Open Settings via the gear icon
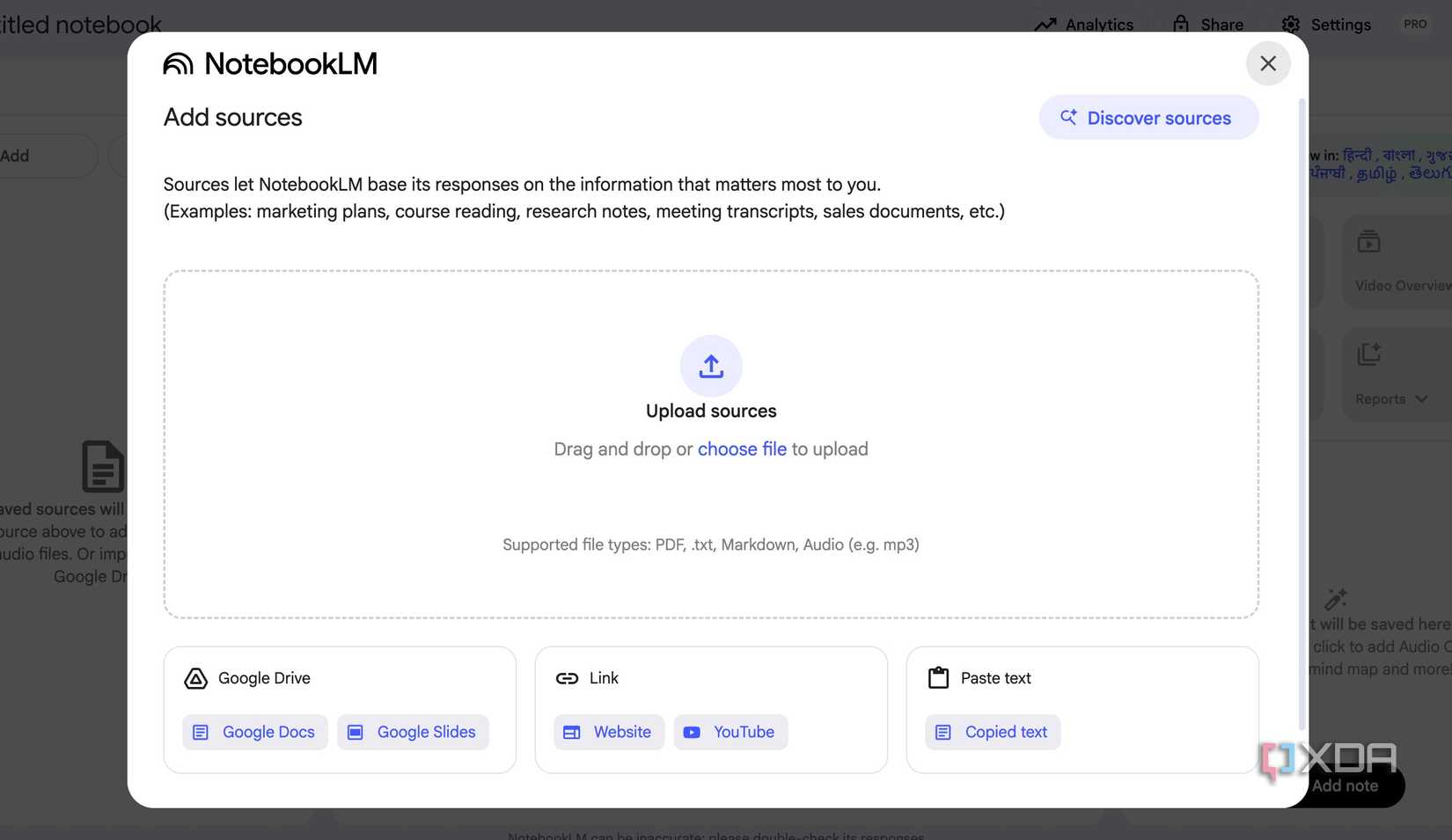Viewport: 1452px width, 840px height. click(1290, 25)
